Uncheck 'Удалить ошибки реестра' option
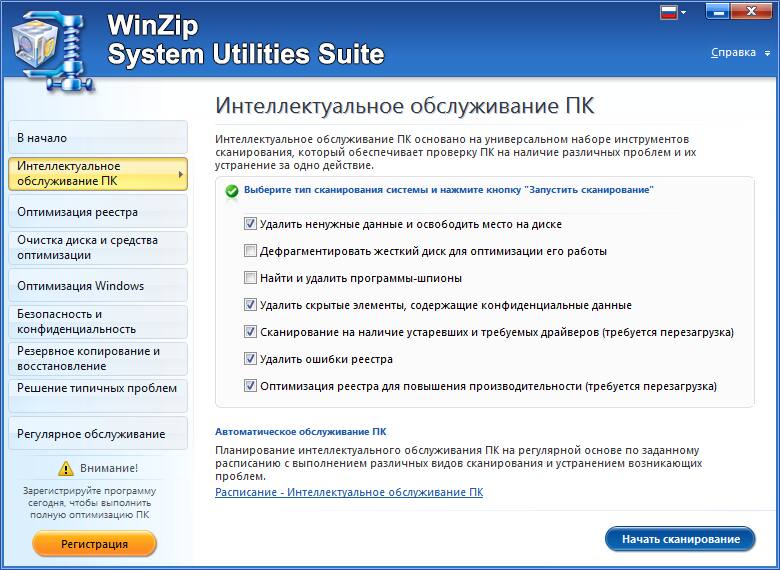Image resolution: width=780 pixels, height=570 pixels. [250, 359]
